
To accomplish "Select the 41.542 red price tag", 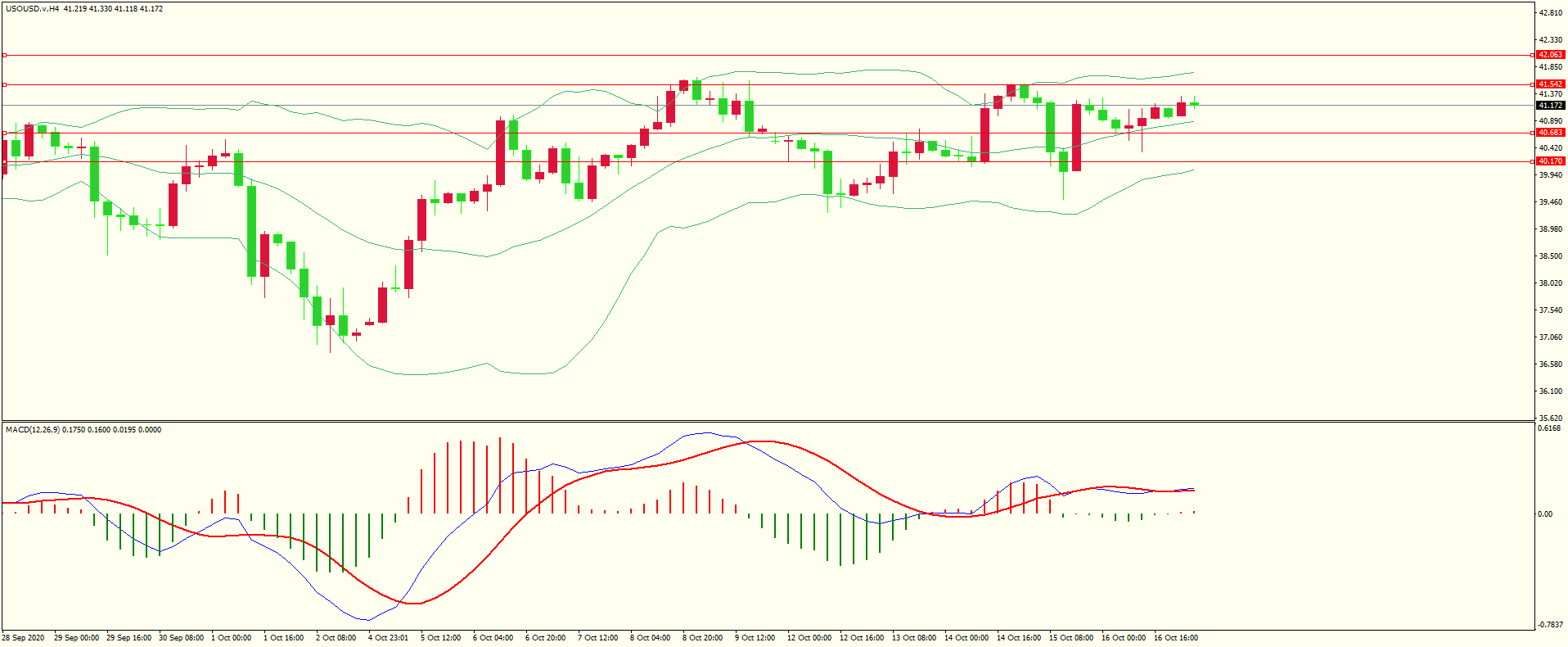I will [x=1550, y=84].
